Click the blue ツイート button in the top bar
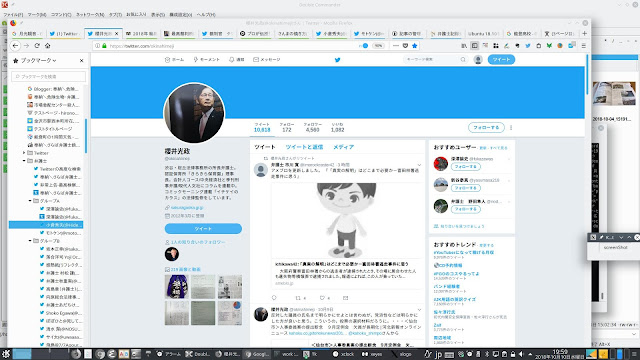This screenshot has height=360, width=640. (x=501, y=60)
